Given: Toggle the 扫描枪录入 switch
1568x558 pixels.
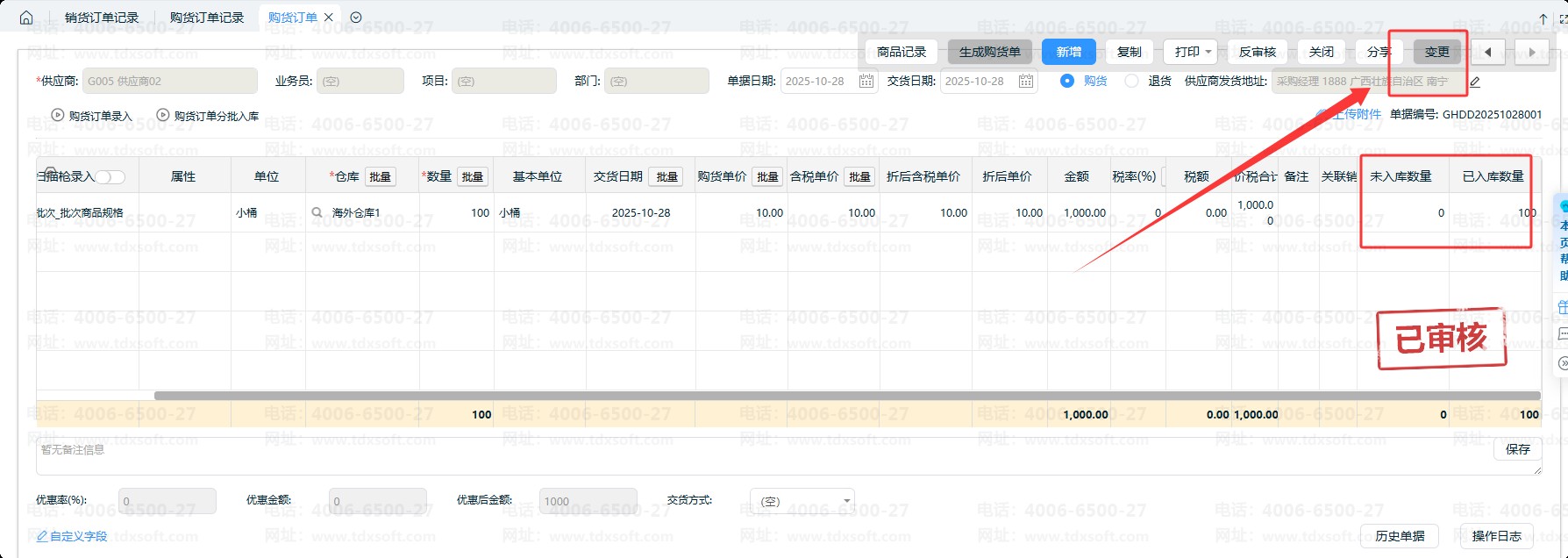Looking at the screenshot, I should 110,177.
